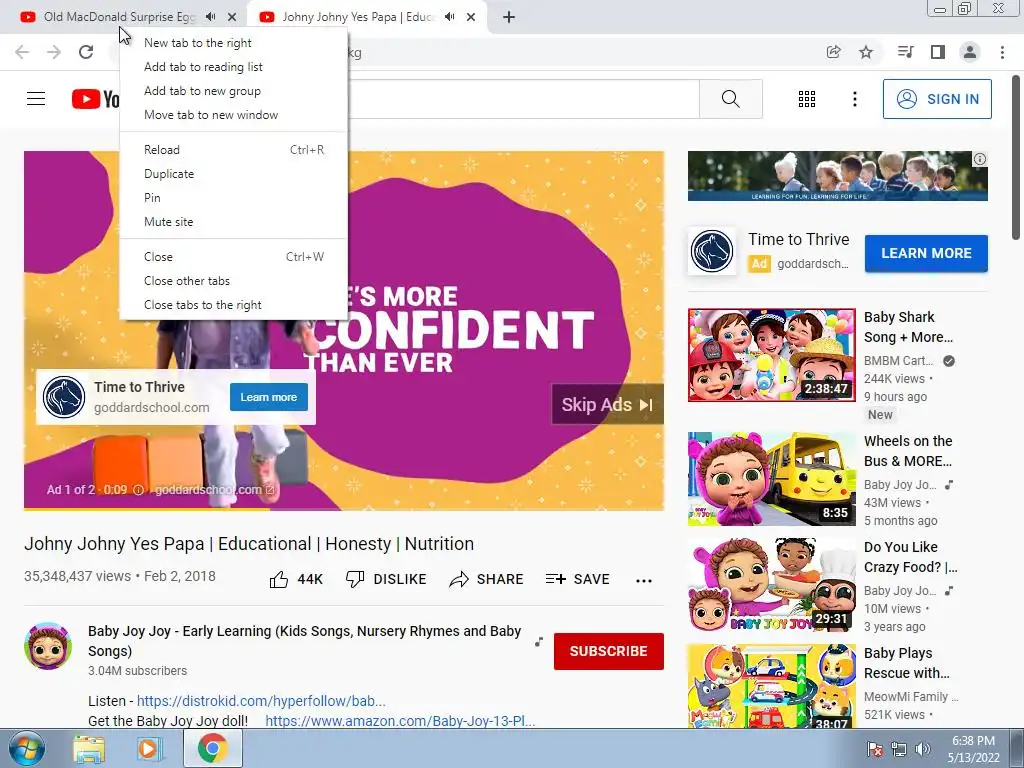Open YouTube settings three-dot menu
The width and height of the screenshot is (1024, 768).
click(x=855, y=99)
